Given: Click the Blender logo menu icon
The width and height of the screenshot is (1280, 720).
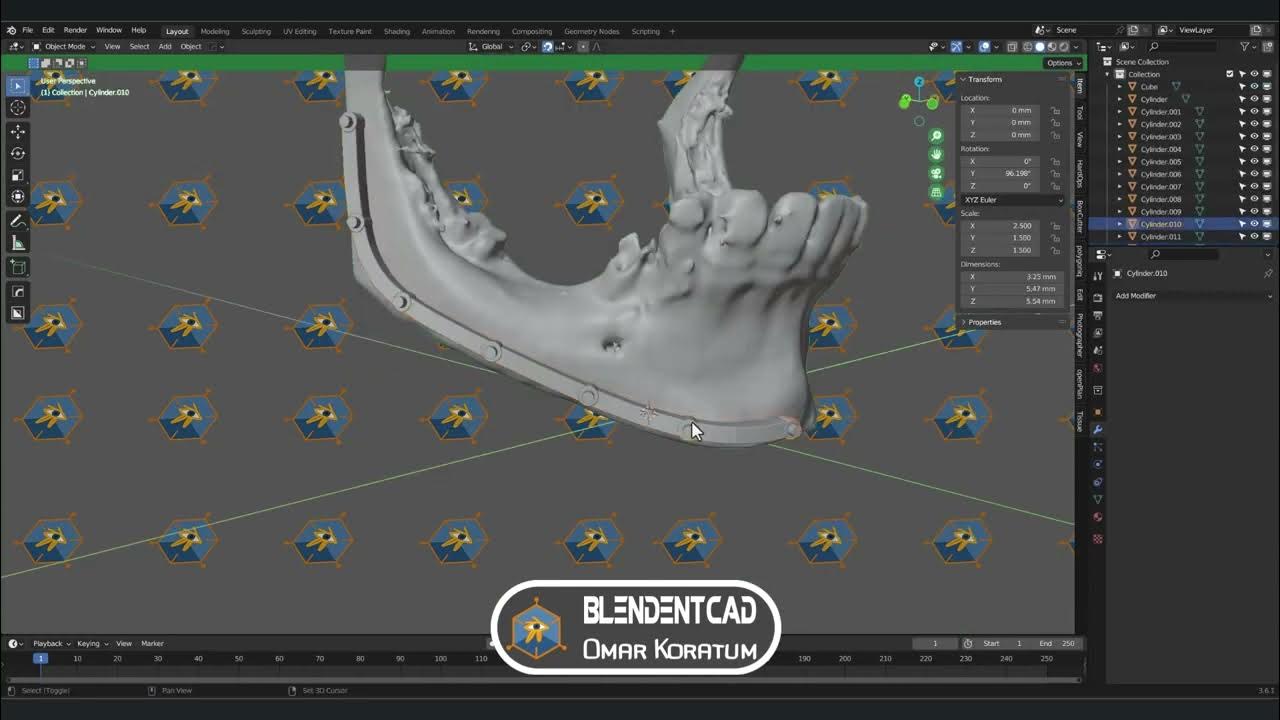Looking at the screenshot, I should coord(11,31).
